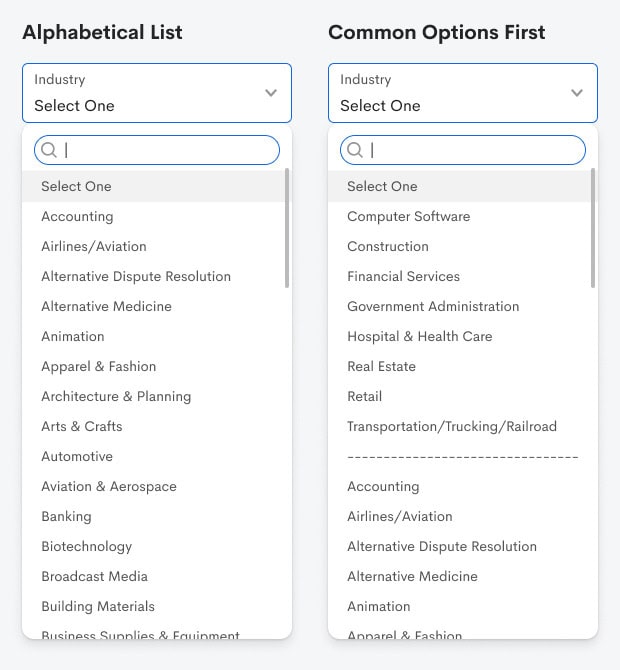Choose Financial Services option
The width and height of the screenshot is (620, 670).
click(403, 276)
